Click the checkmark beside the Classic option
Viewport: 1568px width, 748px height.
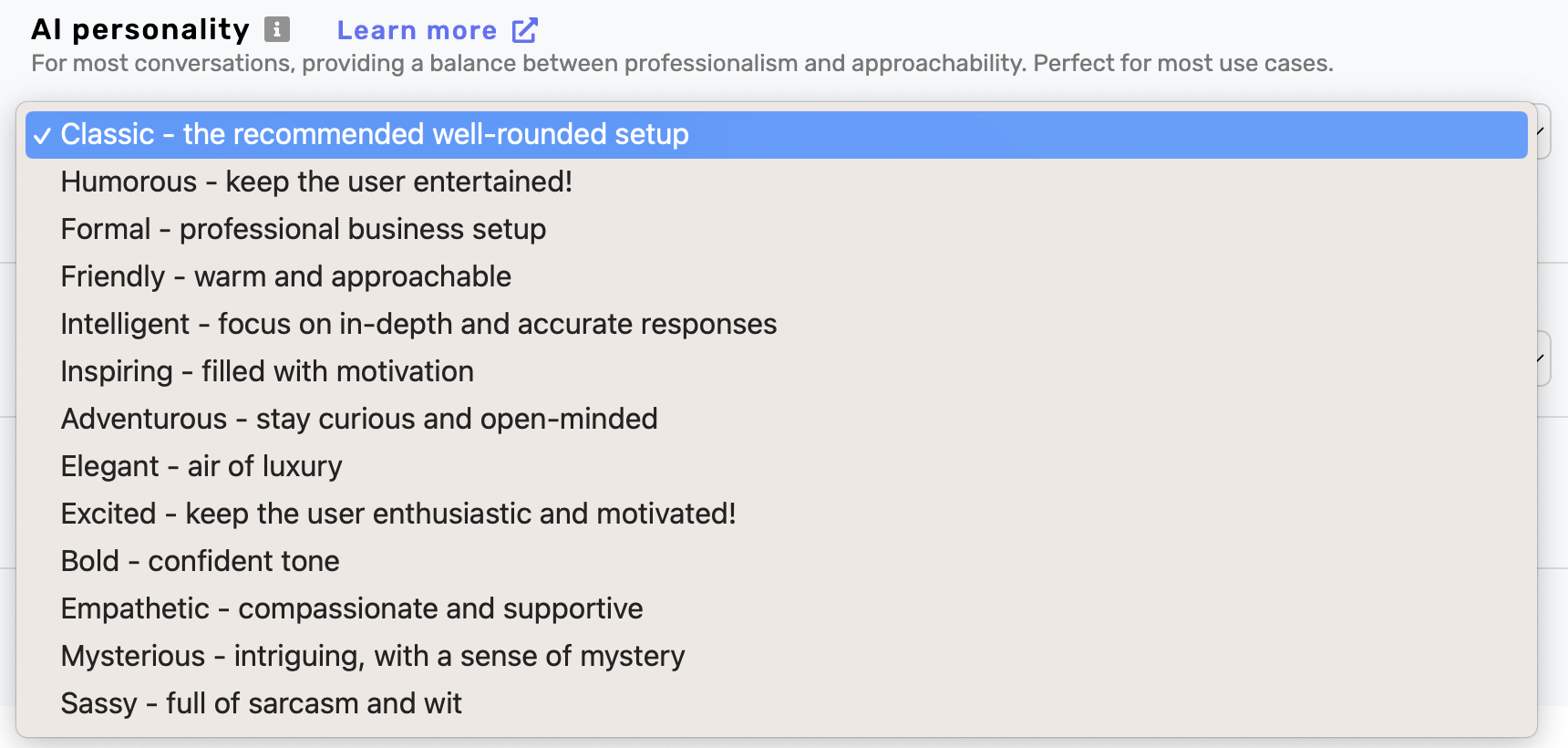click(x=42, y=135)
